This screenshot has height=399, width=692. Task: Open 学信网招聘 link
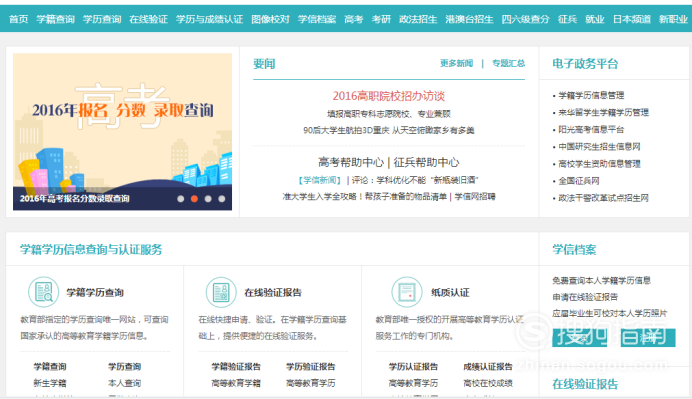(x=475, y=196)
